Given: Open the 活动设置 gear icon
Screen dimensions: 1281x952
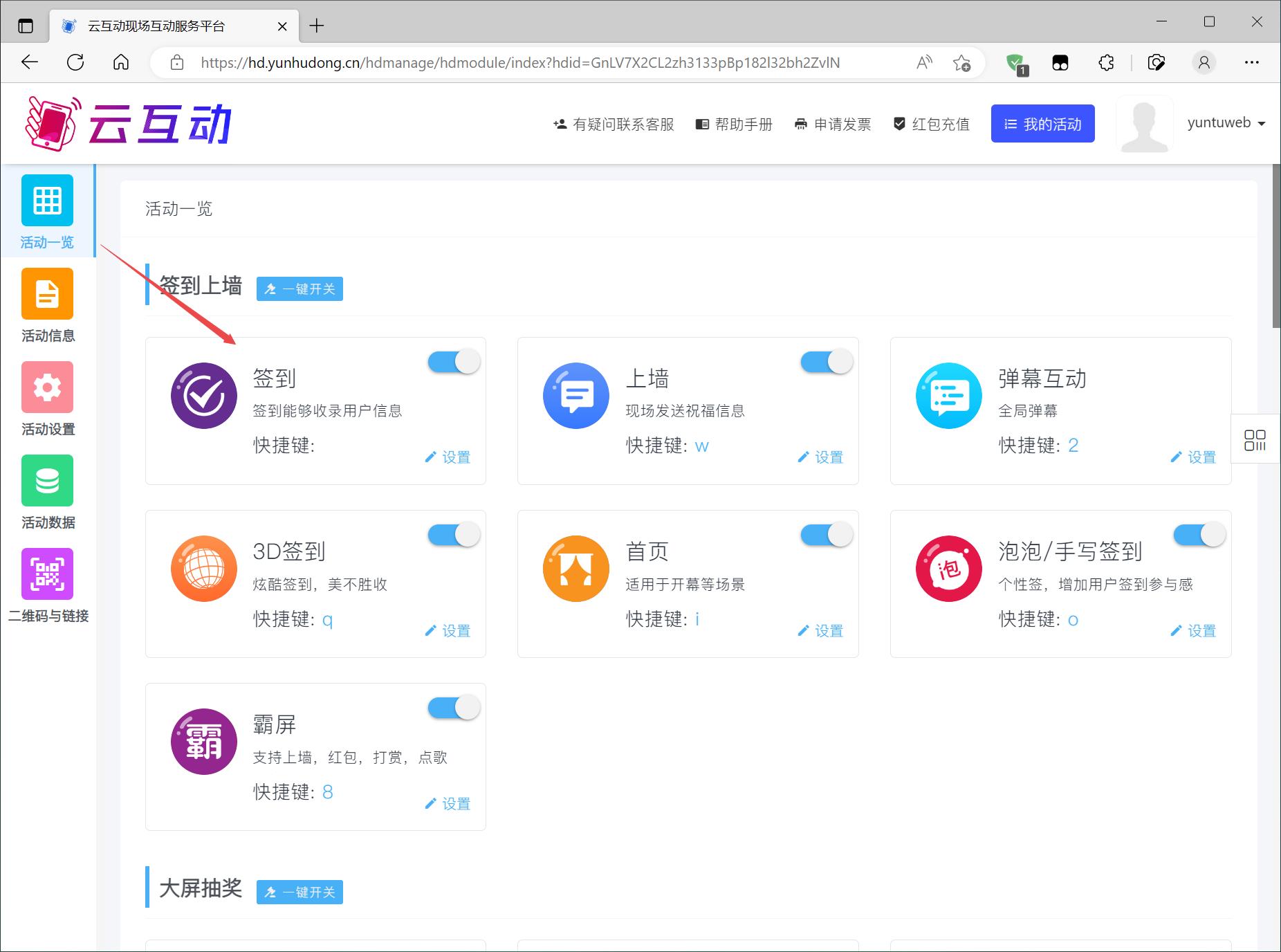Looking at the screenshot, I should point(47,387).
